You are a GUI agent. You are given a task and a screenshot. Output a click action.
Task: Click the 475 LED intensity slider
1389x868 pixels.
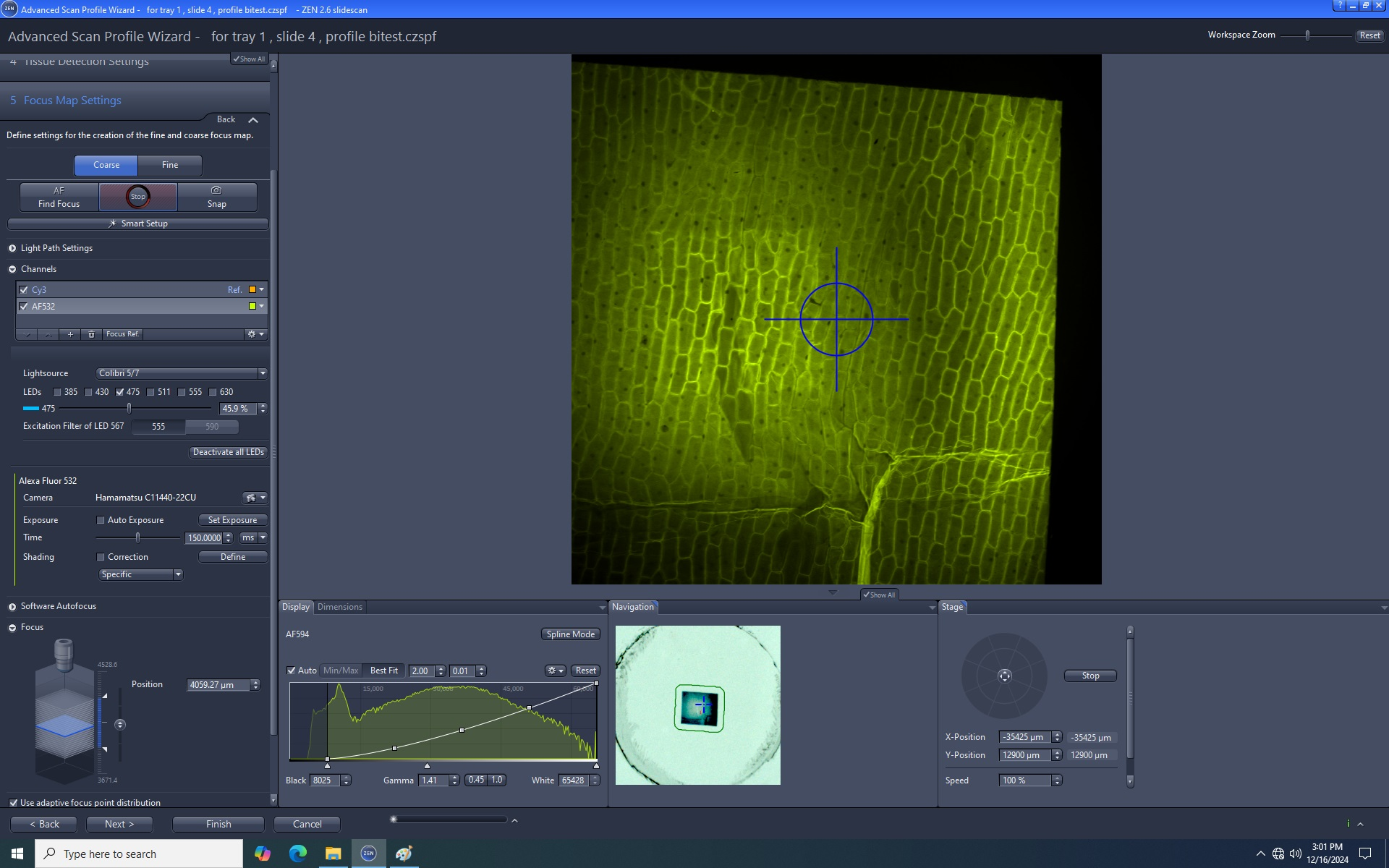coord(129,409)
